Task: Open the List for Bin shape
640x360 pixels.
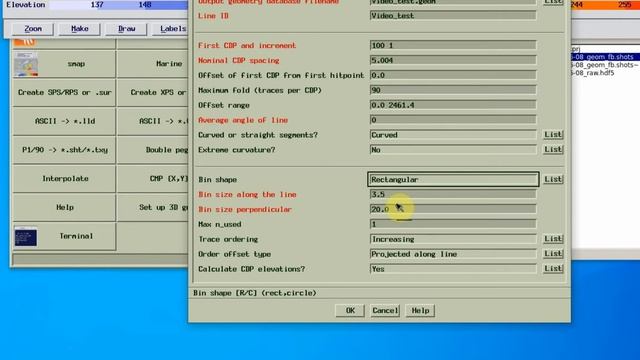Action: [x=553, y=179]
